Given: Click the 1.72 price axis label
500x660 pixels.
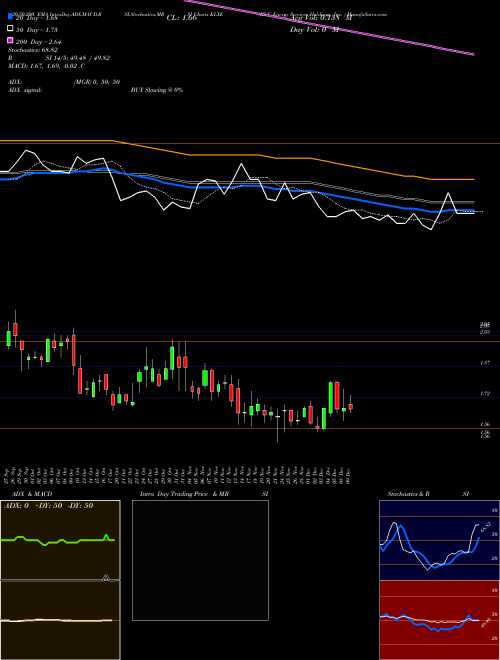Looking at the screenshot, I should (x=485, y=394).
